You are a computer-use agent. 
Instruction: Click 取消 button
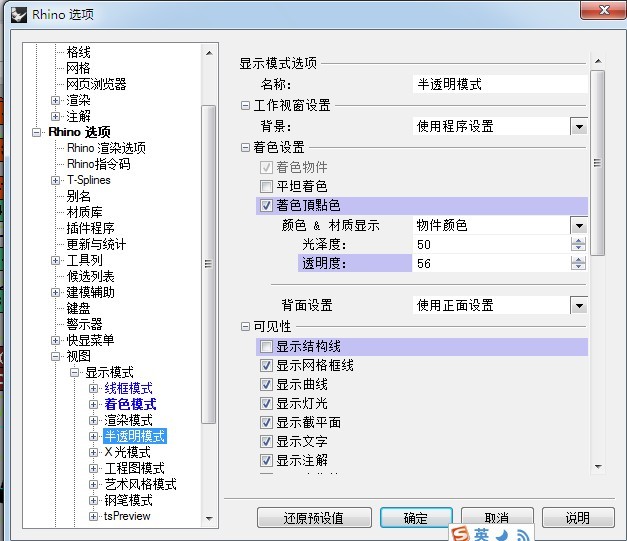[x=497, y=518]
